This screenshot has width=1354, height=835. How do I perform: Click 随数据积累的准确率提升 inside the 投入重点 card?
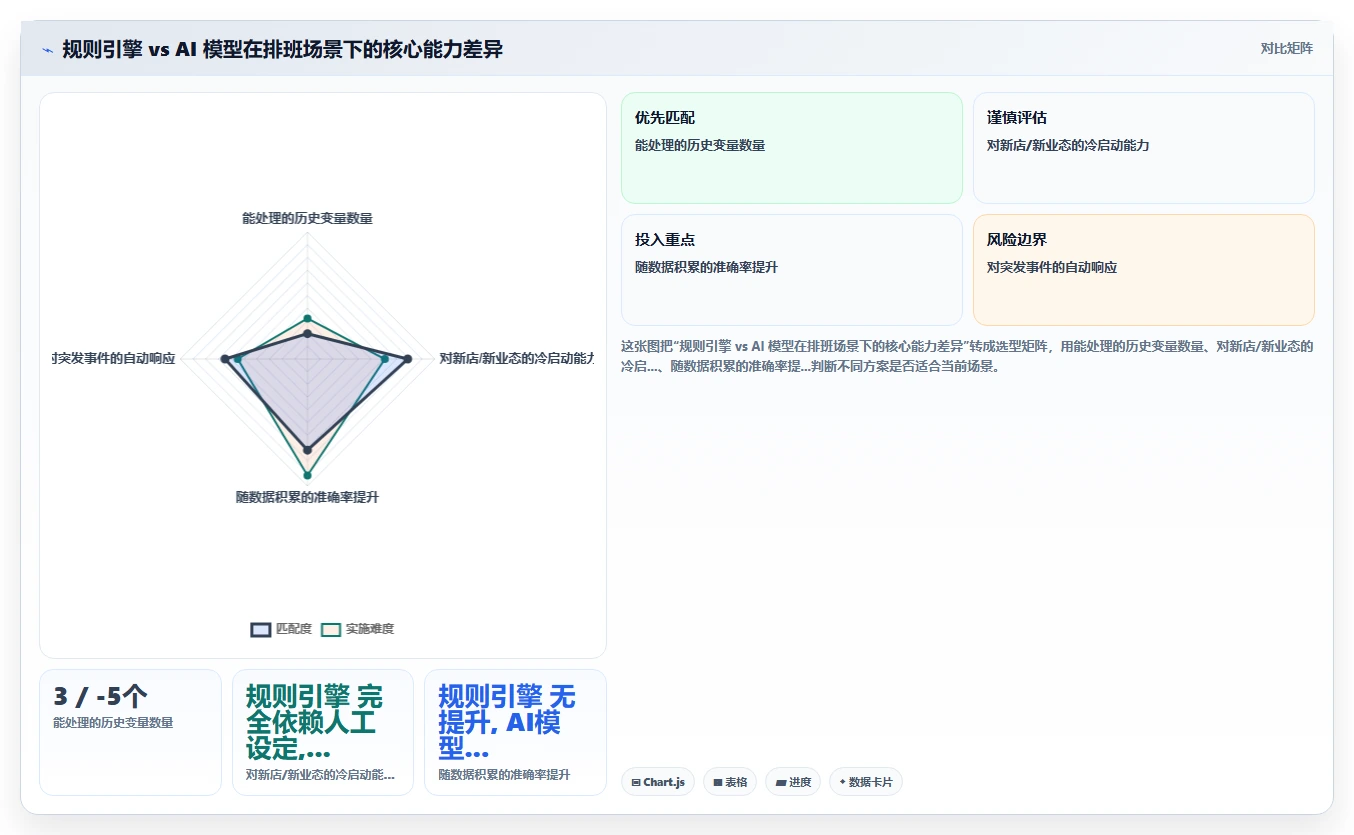[706, 267]
